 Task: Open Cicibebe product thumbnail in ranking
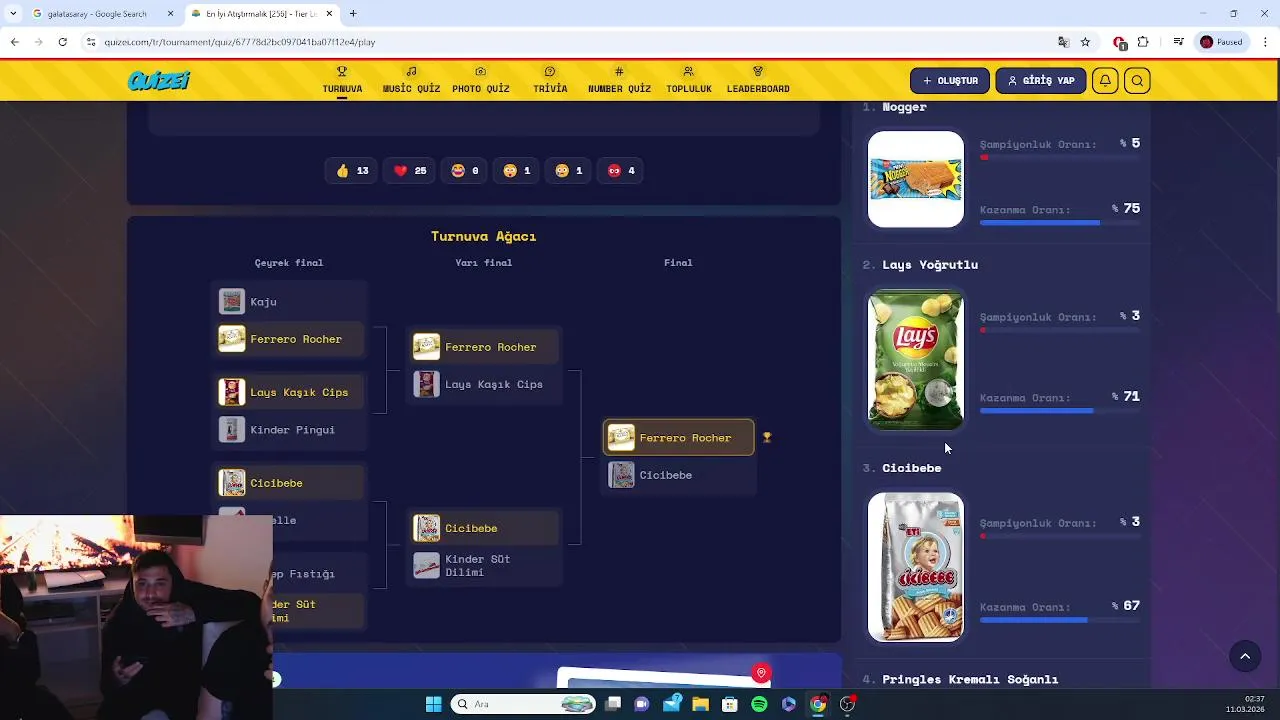(x=916, y=567)
